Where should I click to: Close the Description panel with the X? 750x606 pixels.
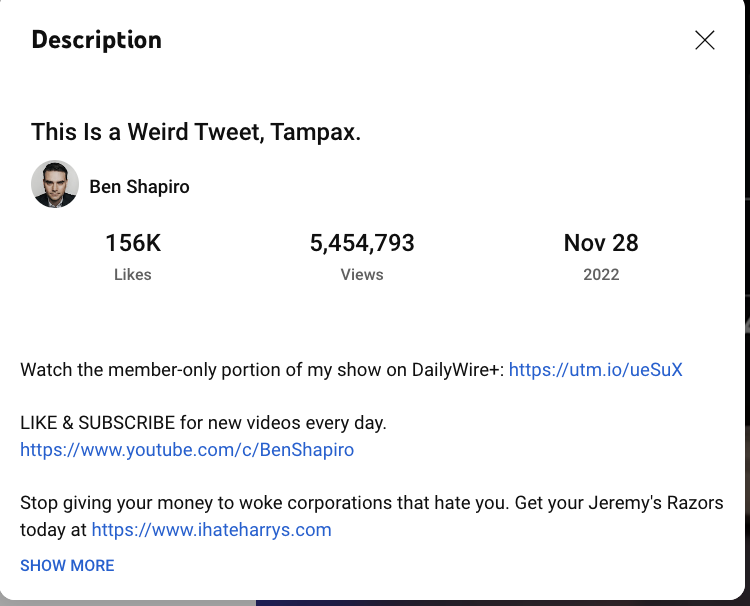[705, 40]
